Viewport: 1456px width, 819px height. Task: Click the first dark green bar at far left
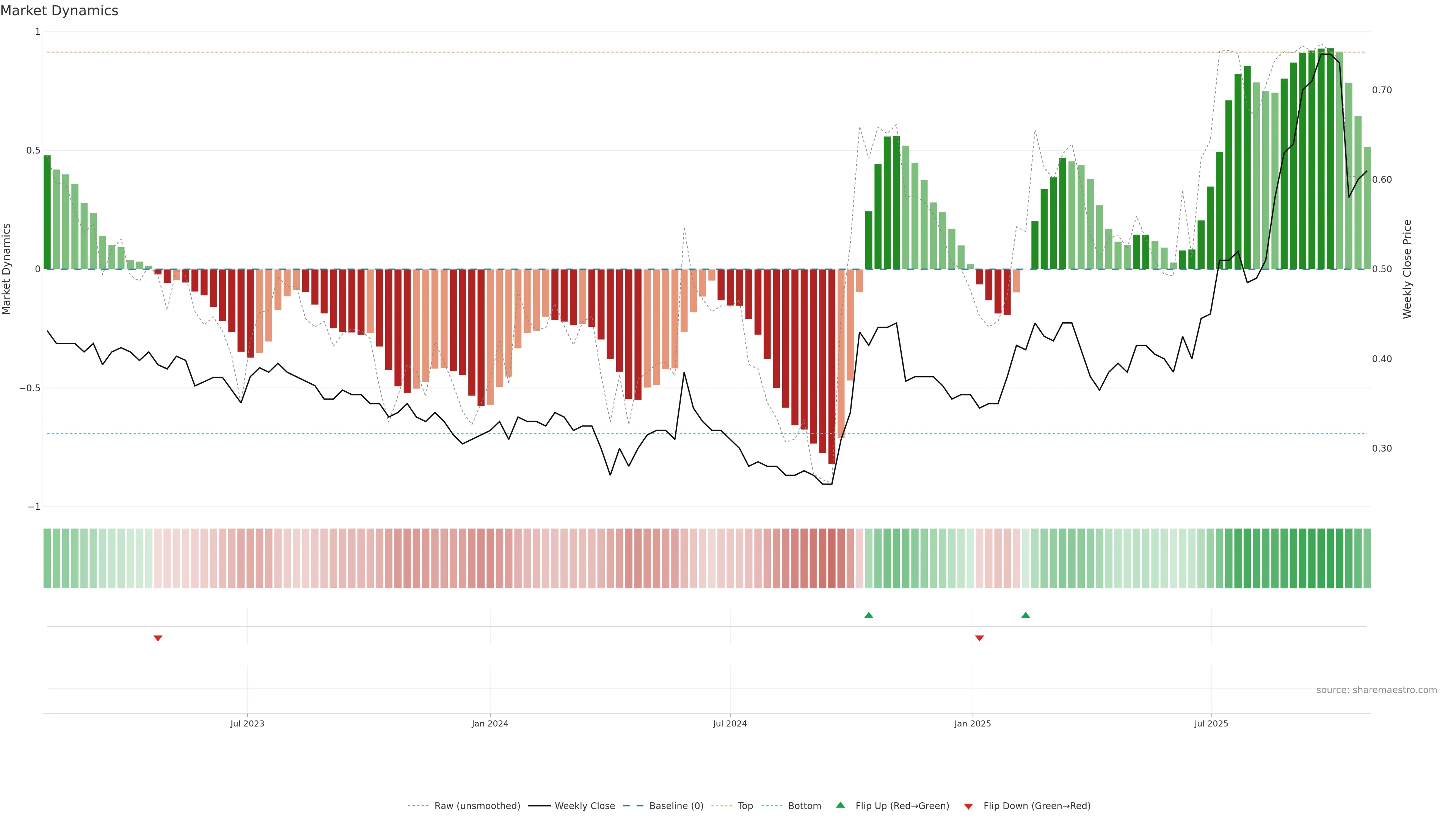47,212
